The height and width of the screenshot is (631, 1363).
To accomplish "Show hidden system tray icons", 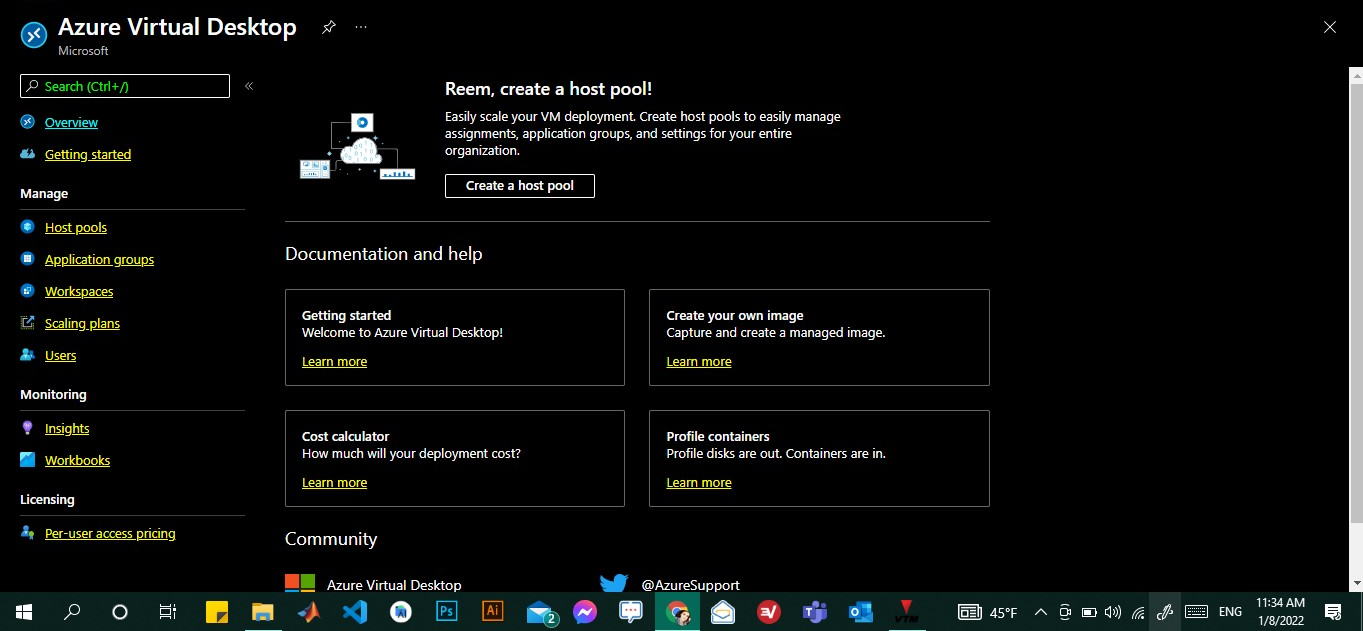I will click(1040, 612).
